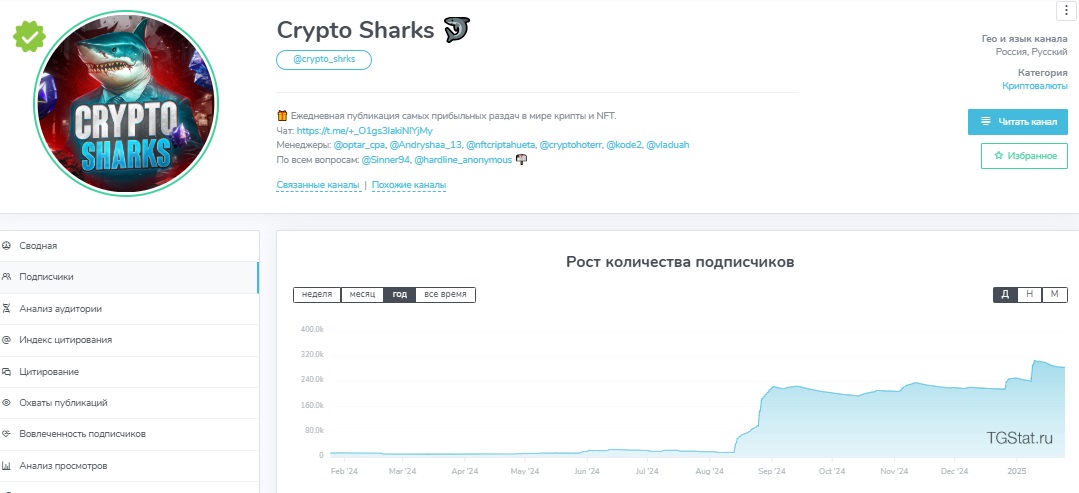This screenshot has width=1079, height=493.
Task: Click the star icon in Избранное
Action: tap(998, 156)
